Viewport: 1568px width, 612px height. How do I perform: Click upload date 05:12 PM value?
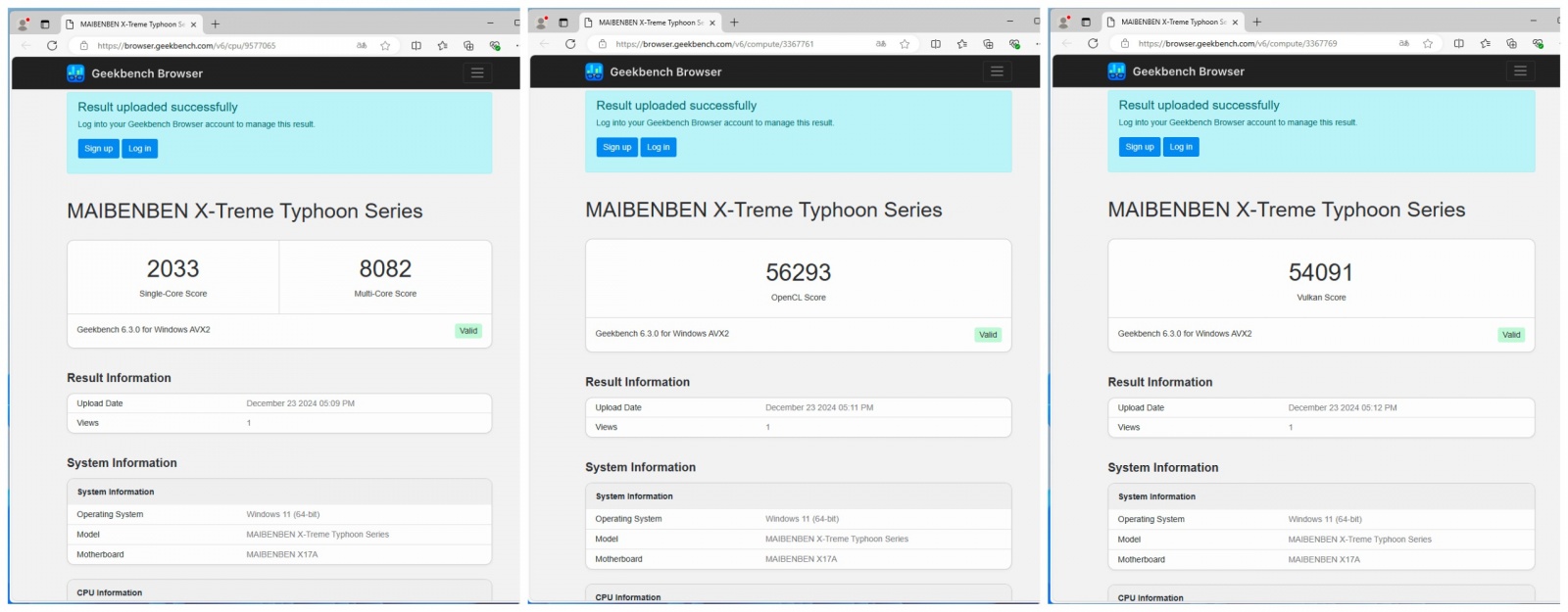pos(1343,407)
